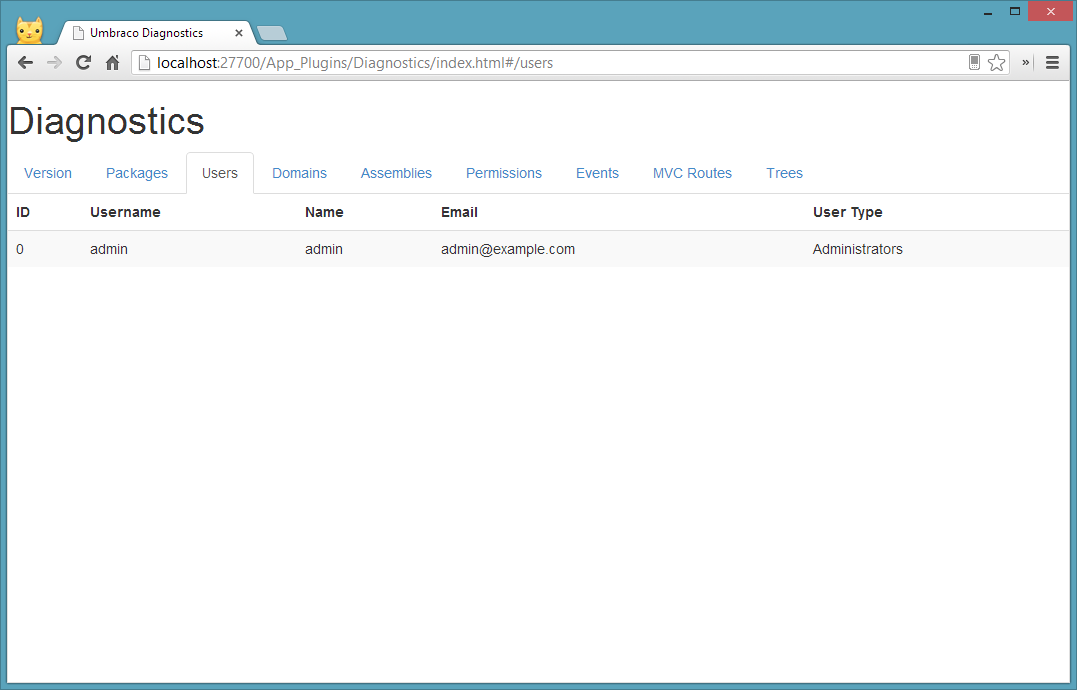Show hidden extensions via the double chevron
This screenshot has height=690, width=1077.
coord(1025,62)
